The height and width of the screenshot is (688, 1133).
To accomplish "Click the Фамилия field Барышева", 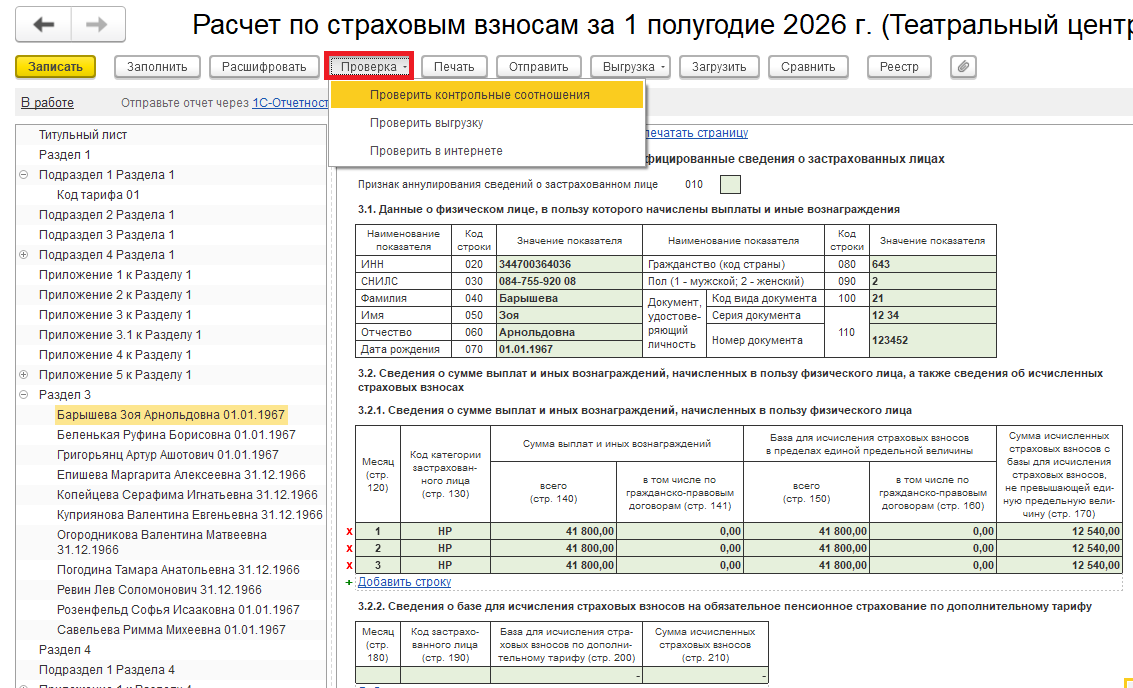I will tap(569, 298).
